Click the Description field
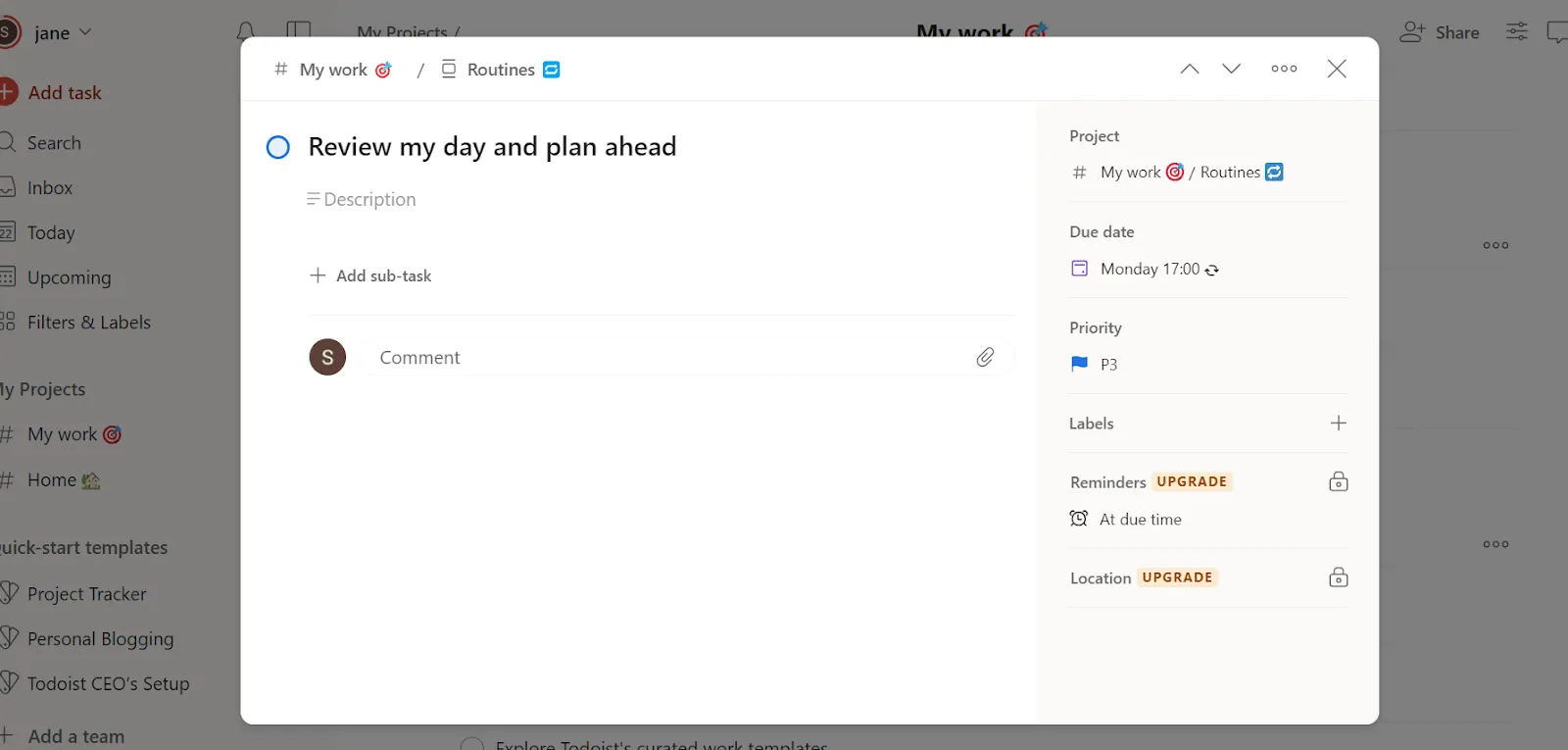 point(362,199)
